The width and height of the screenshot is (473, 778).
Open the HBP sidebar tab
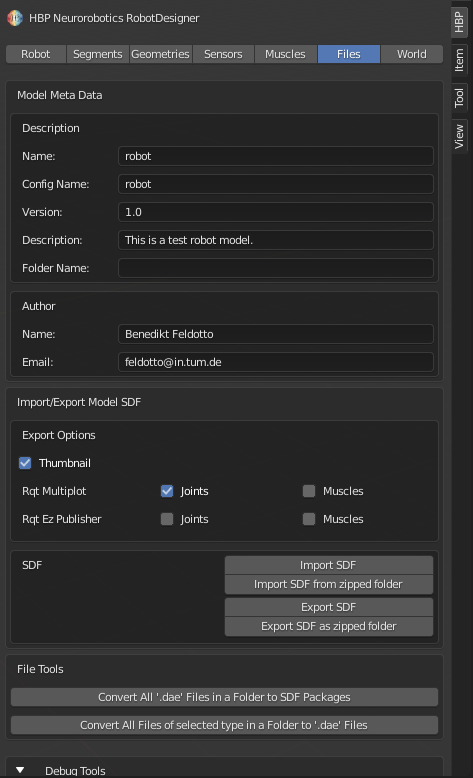(x=459, y=22)
